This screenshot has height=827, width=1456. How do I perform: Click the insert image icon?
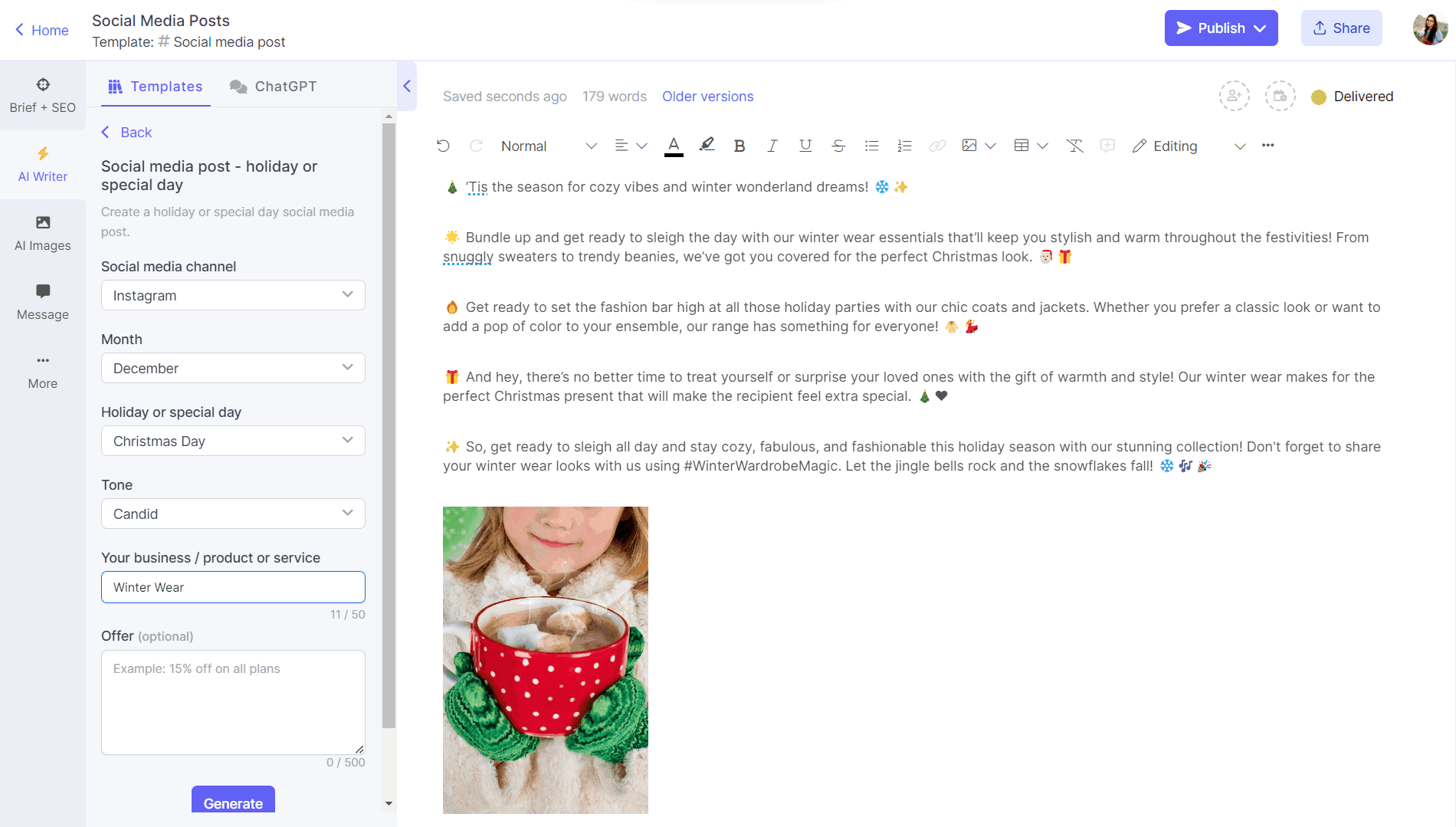point(969,146)
